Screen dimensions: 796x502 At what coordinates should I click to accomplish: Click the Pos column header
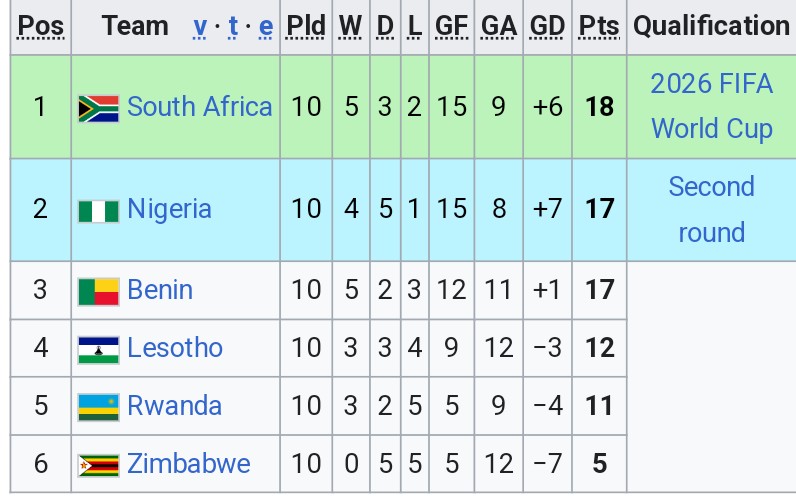click(41, 26)
